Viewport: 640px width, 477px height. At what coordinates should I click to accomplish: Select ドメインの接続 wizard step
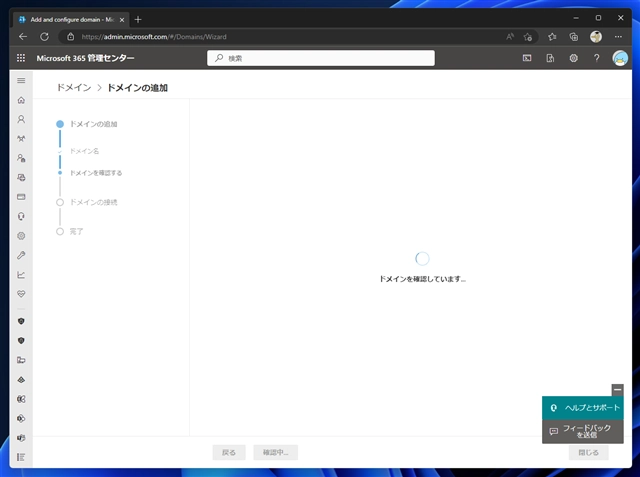point(93,202)
